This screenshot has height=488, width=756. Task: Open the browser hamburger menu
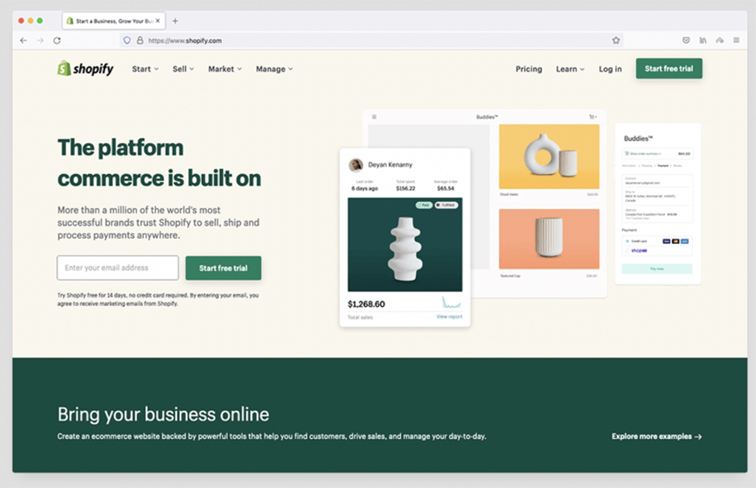pos(736,41)
